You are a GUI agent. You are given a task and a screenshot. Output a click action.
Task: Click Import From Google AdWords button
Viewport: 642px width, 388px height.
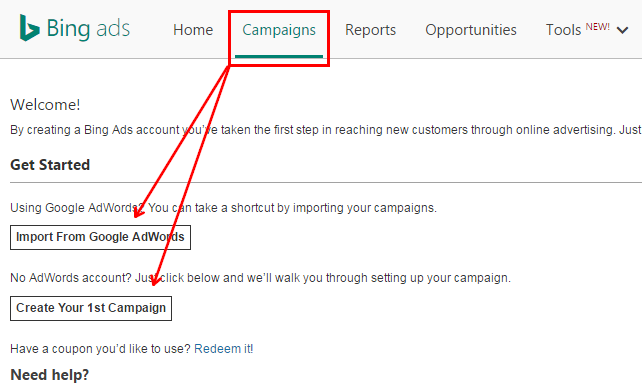(100, 237)
